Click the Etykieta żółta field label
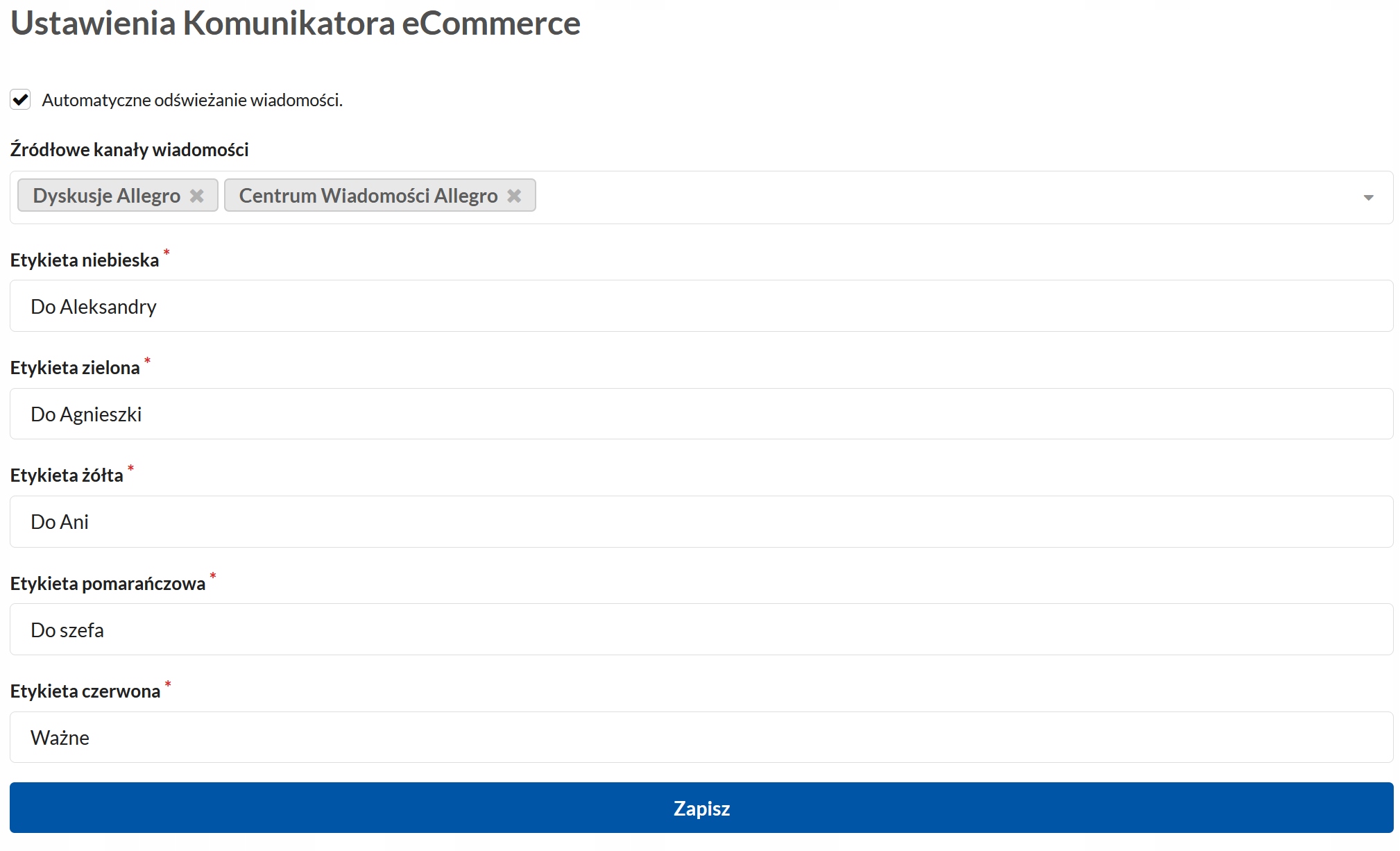 pos(67,475)
